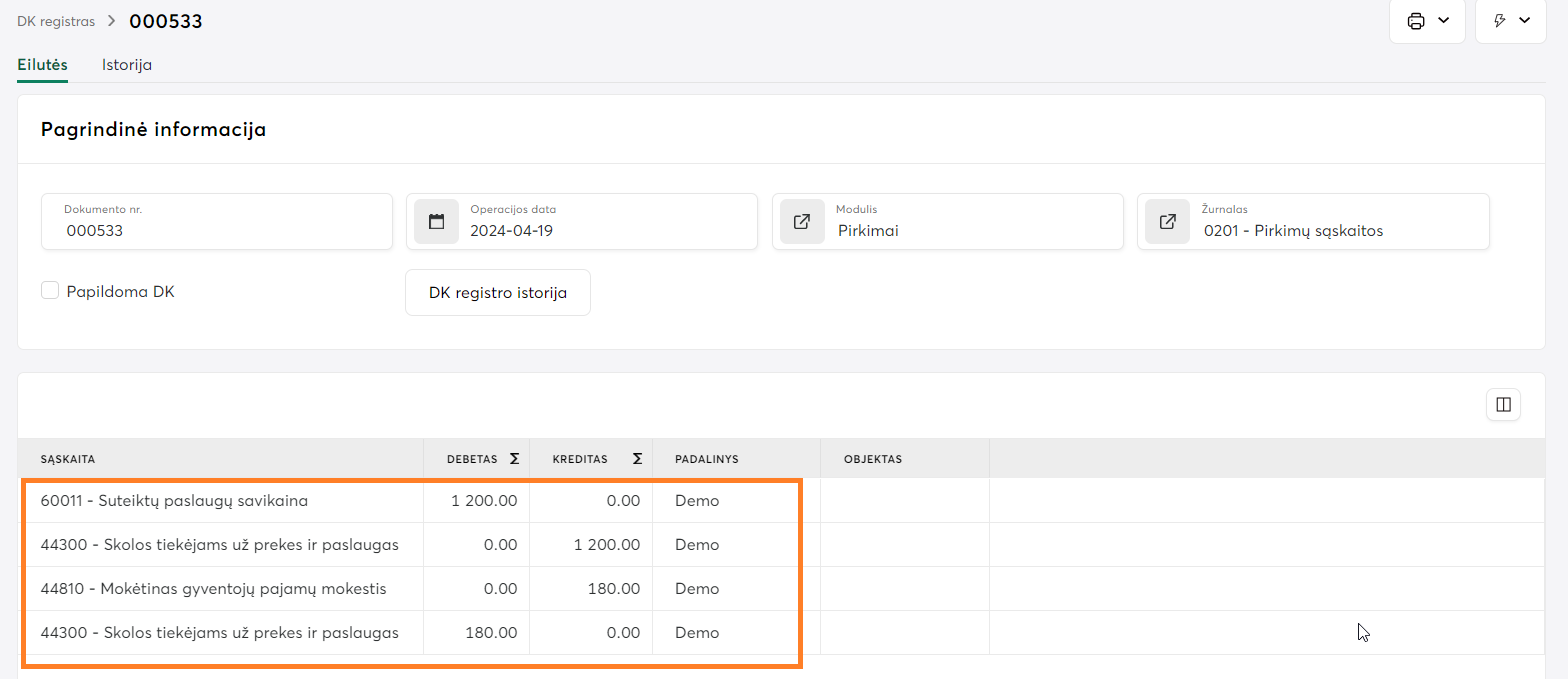Open the Modulis external link icon
1568x679 pixels.
coord(801,222)
